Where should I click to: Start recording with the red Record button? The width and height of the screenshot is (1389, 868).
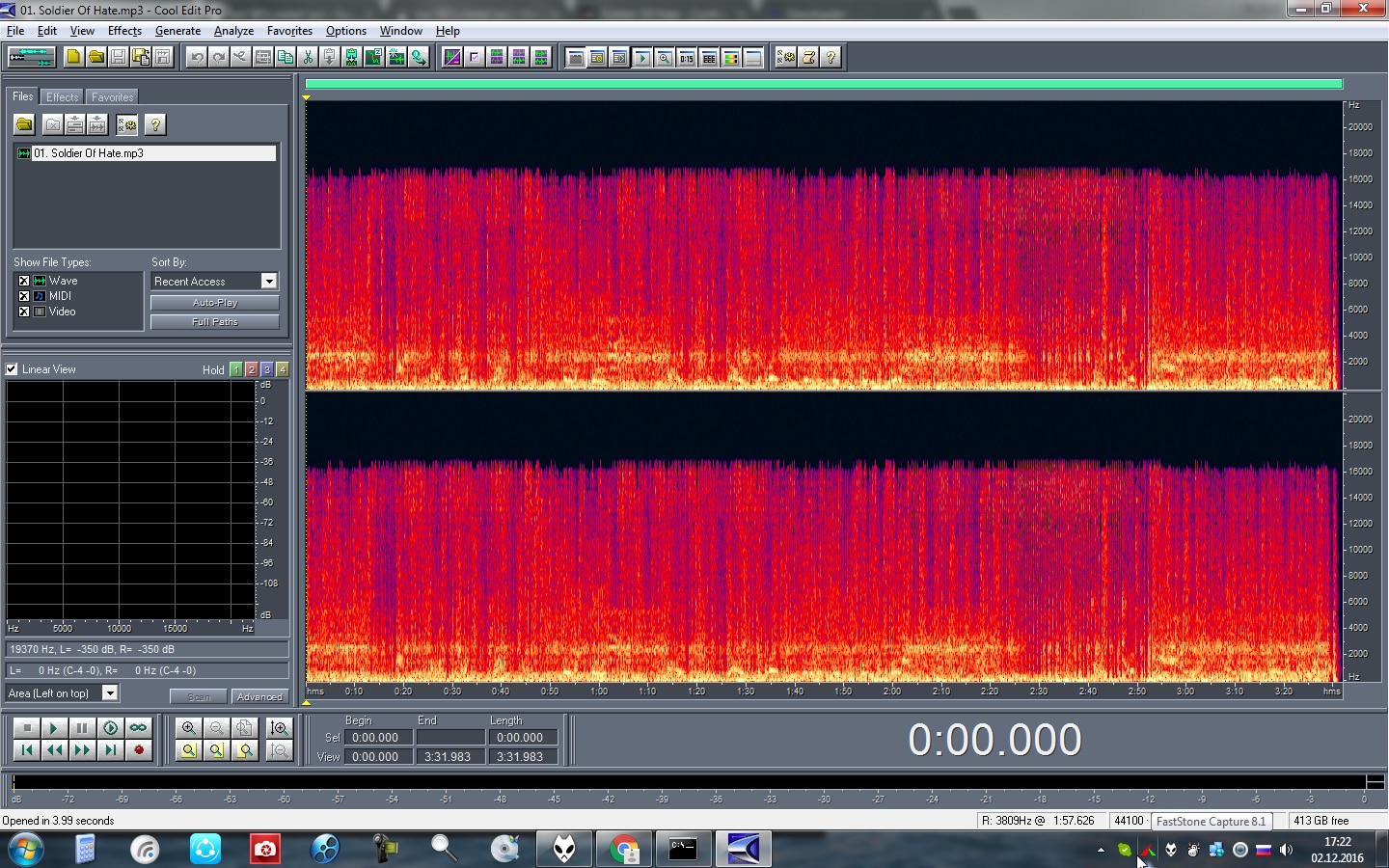(x=138, y=749)
